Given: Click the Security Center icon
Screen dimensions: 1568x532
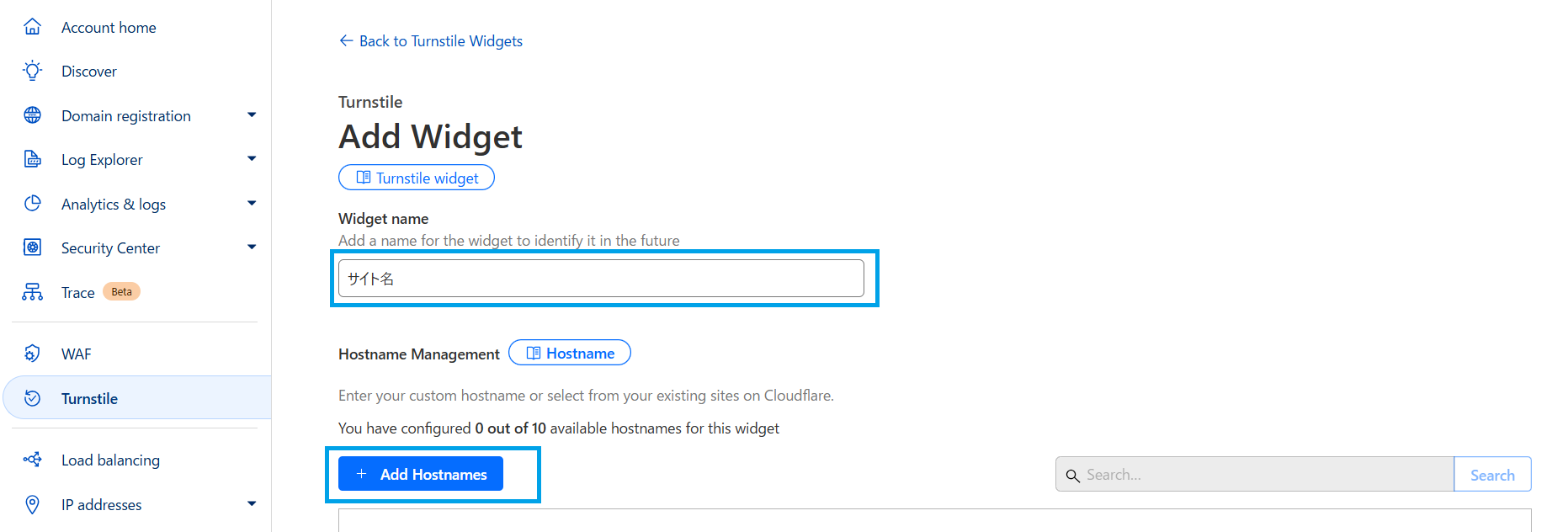Looking at the screenshot, I should click(x=32, y=247).
